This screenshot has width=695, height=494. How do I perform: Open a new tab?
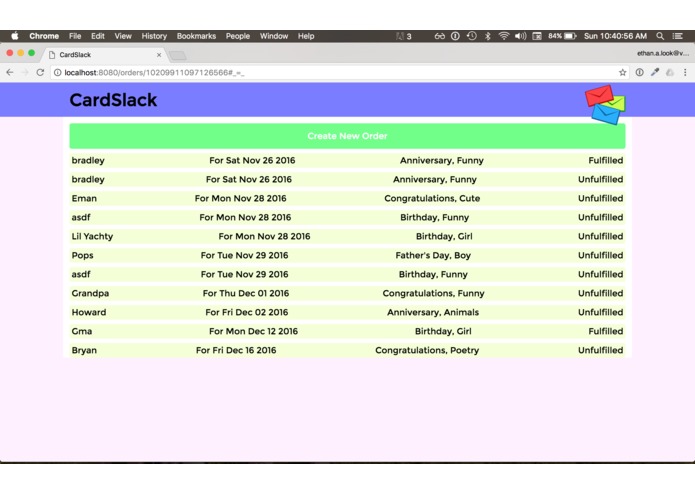pos(178,55)
